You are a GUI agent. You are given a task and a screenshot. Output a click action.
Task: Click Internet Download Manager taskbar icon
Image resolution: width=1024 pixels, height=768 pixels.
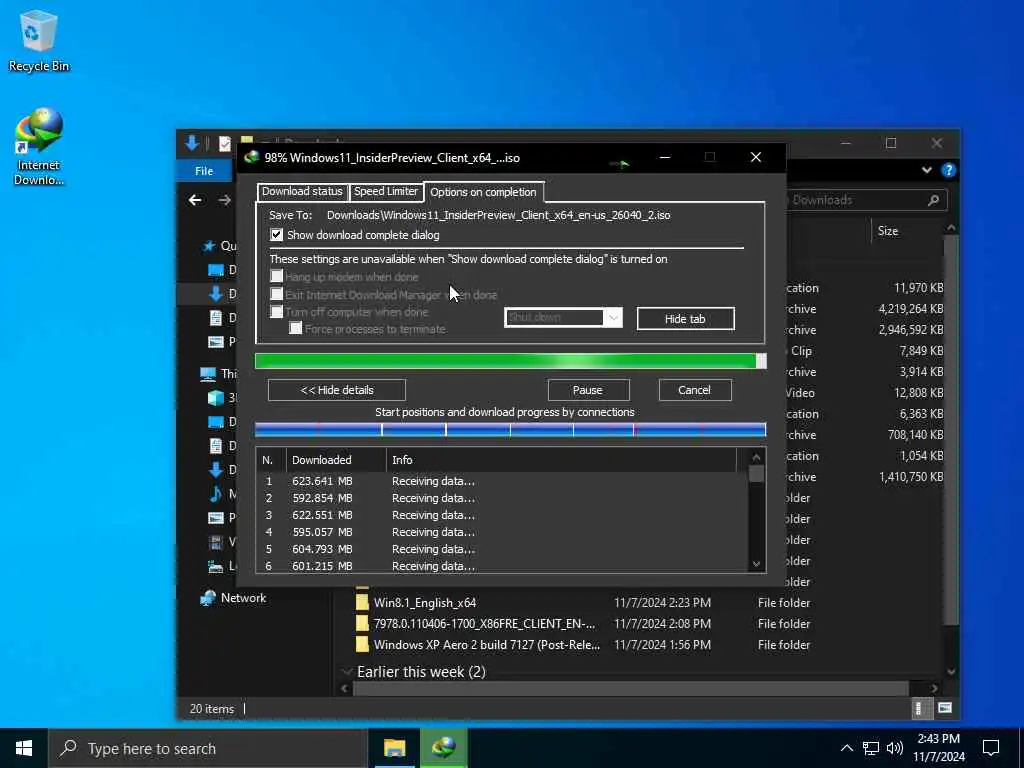443,748
